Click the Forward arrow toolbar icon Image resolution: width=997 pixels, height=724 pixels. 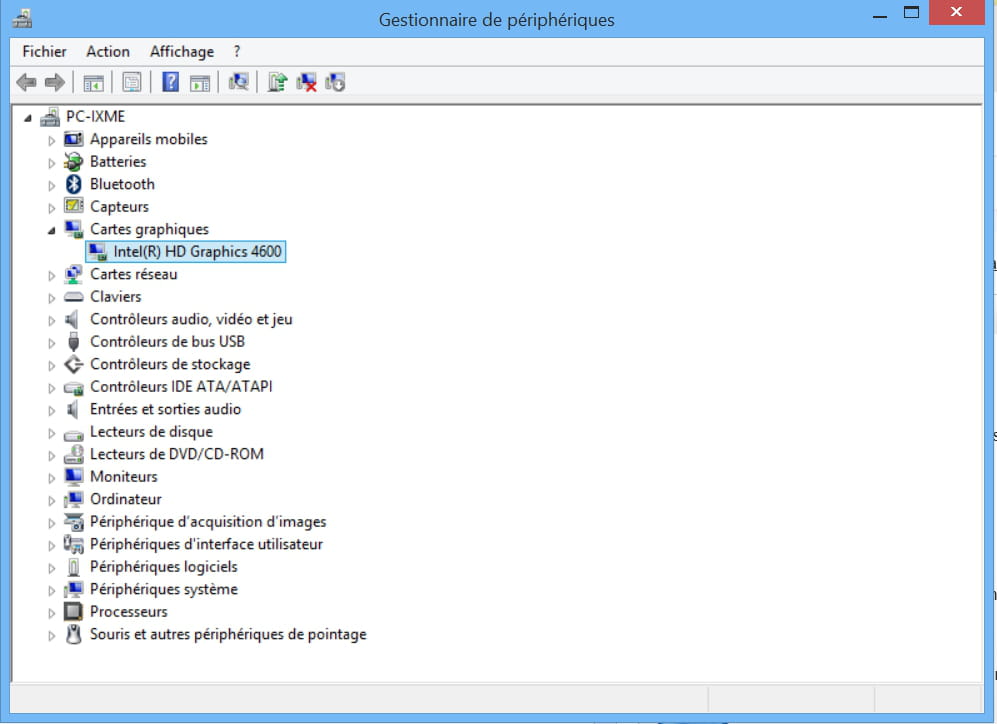point(55,82)
